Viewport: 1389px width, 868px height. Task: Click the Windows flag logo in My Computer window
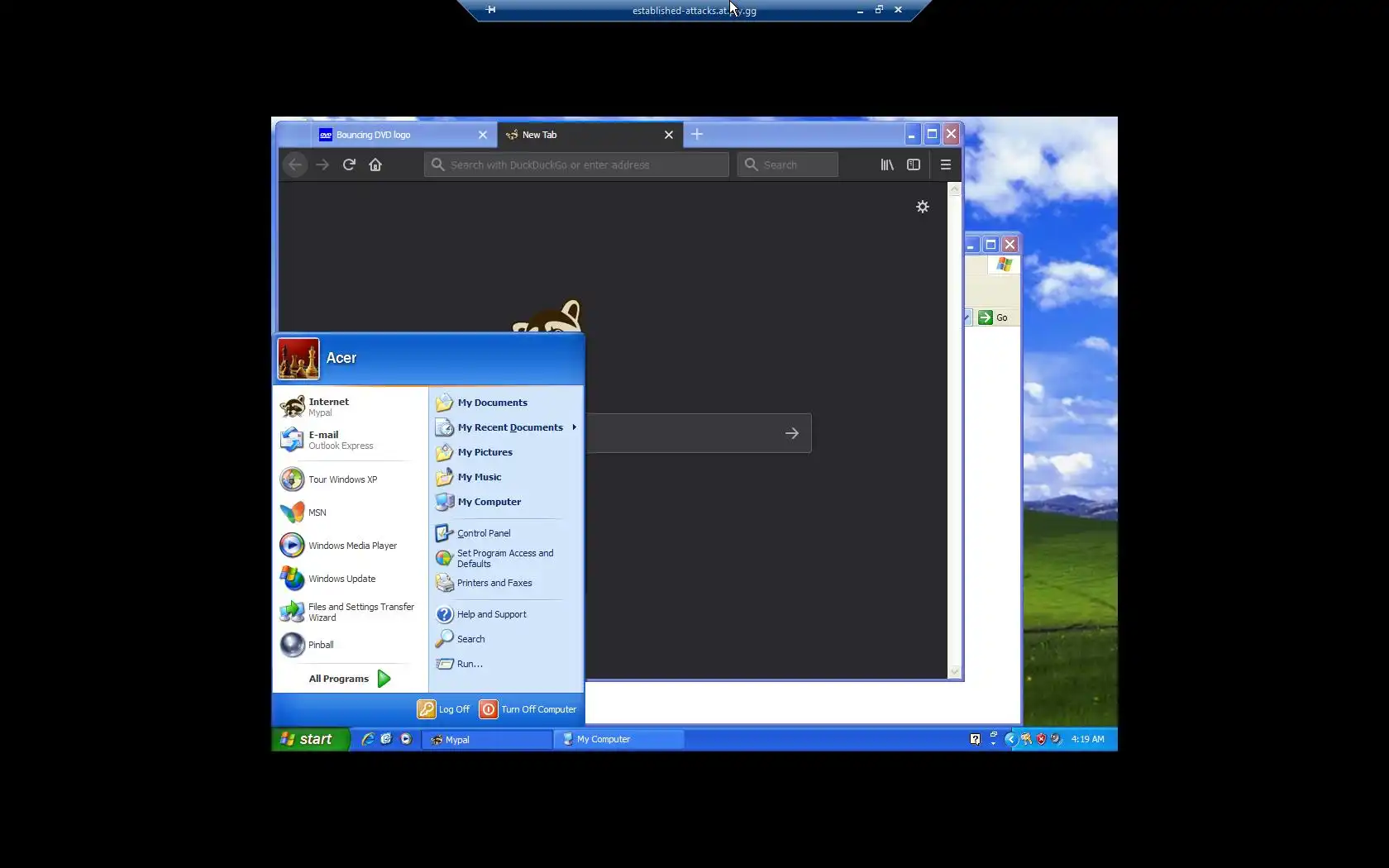point(1005,265)
